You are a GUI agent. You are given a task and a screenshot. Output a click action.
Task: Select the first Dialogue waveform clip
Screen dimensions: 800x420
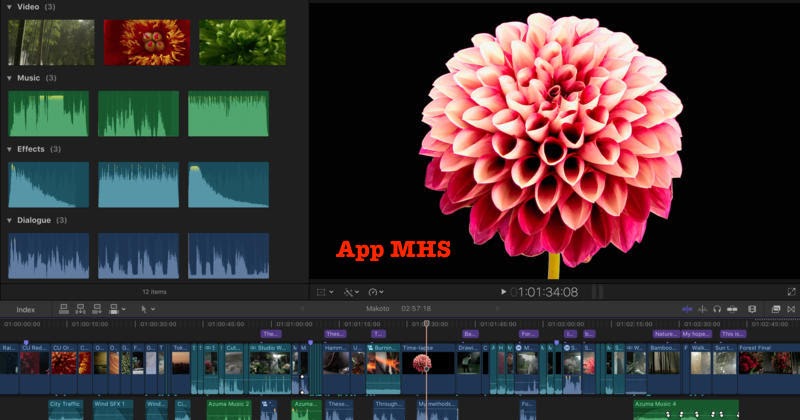[x=48, y=256]
